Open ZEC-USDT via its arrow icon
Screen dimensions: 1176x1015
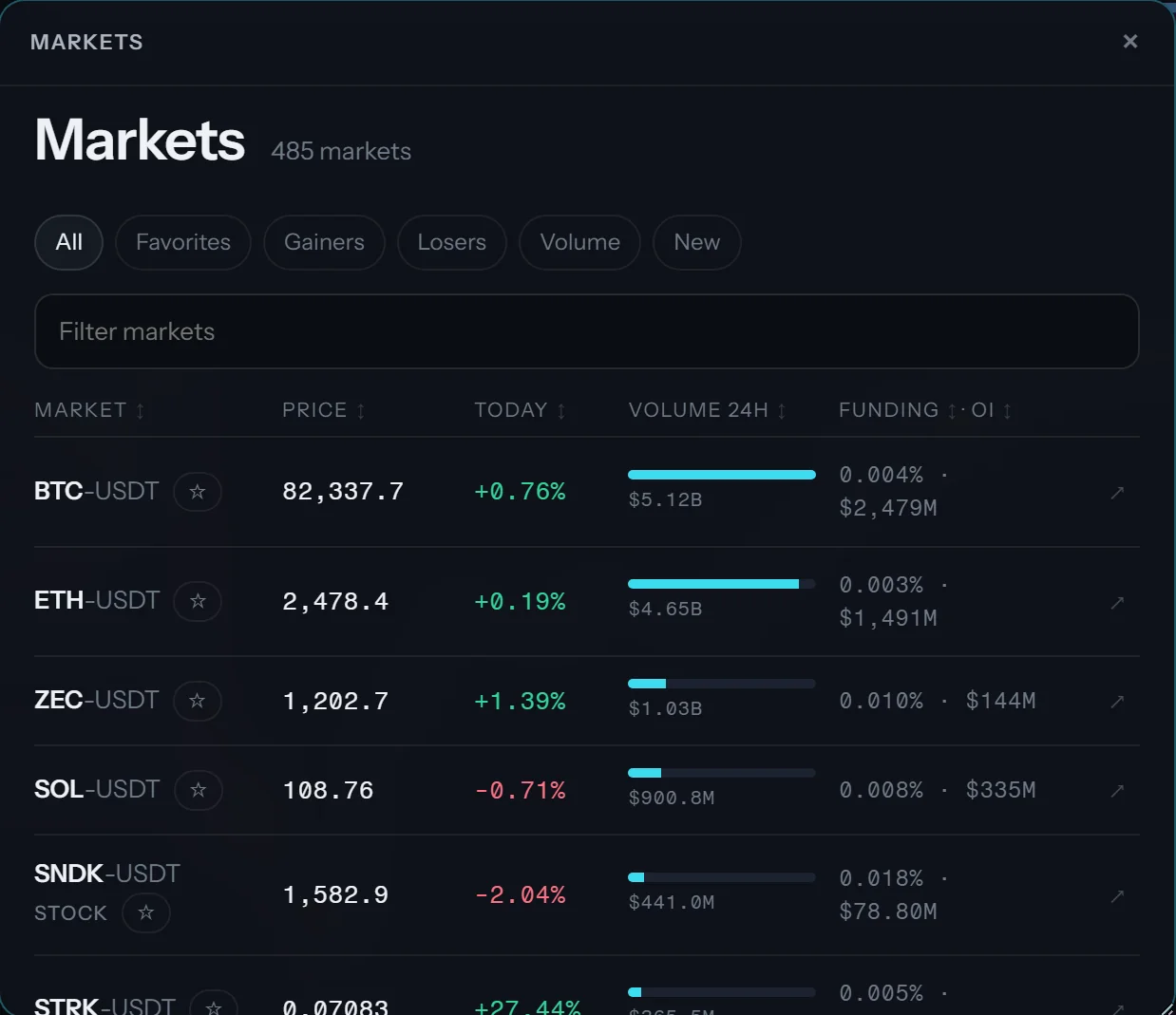tap(1117, 701)
